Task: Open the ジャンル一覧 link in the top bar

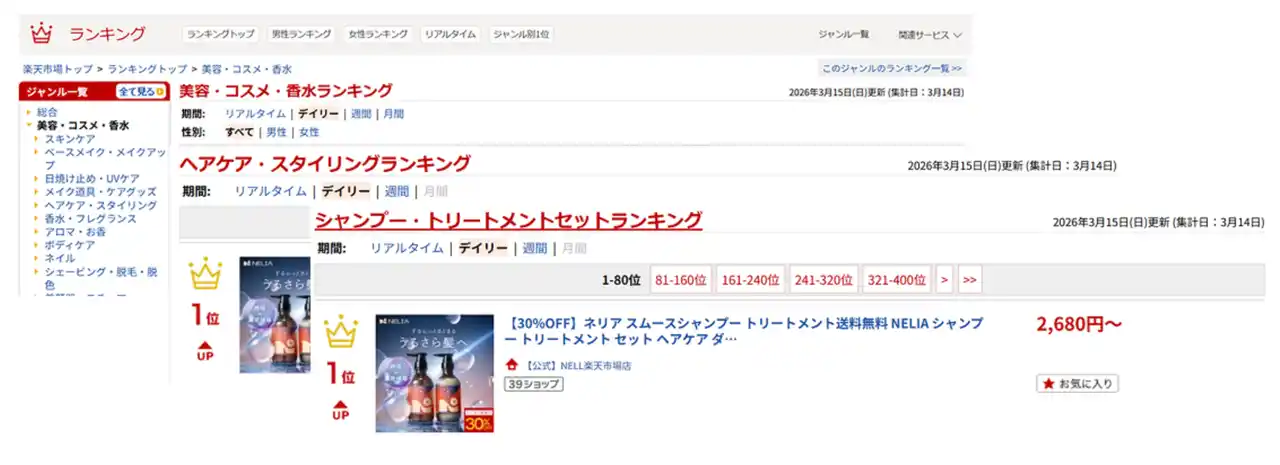Action: pos(843,35)
